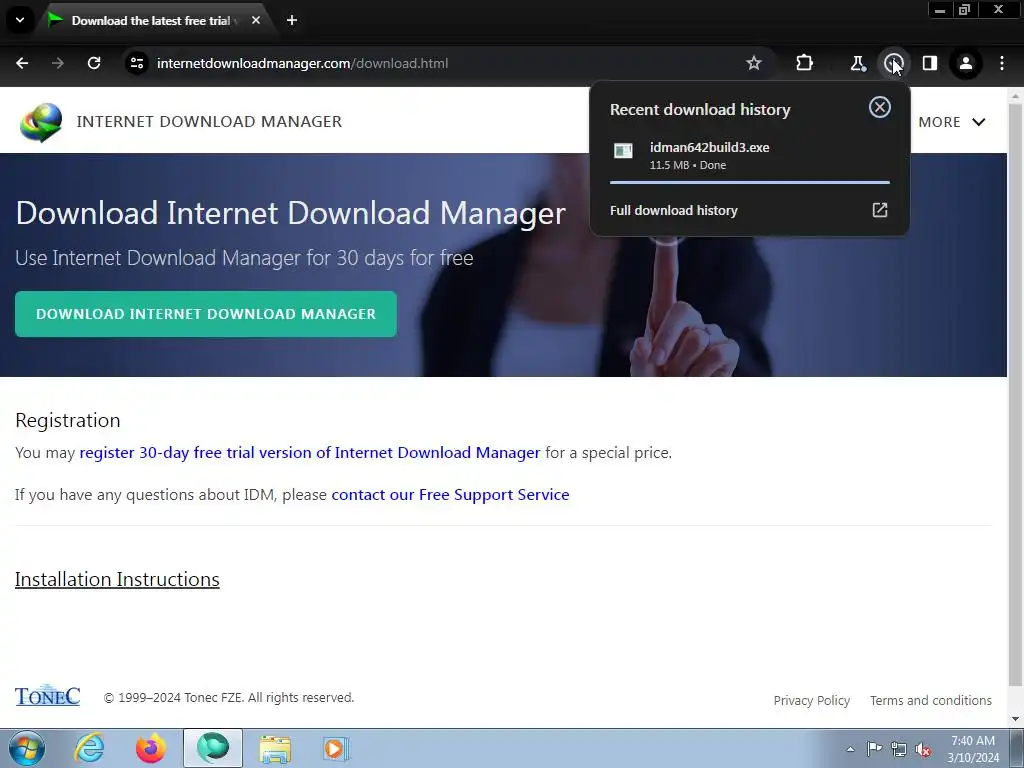Open the Privacy Policy link

pos(812,700)
